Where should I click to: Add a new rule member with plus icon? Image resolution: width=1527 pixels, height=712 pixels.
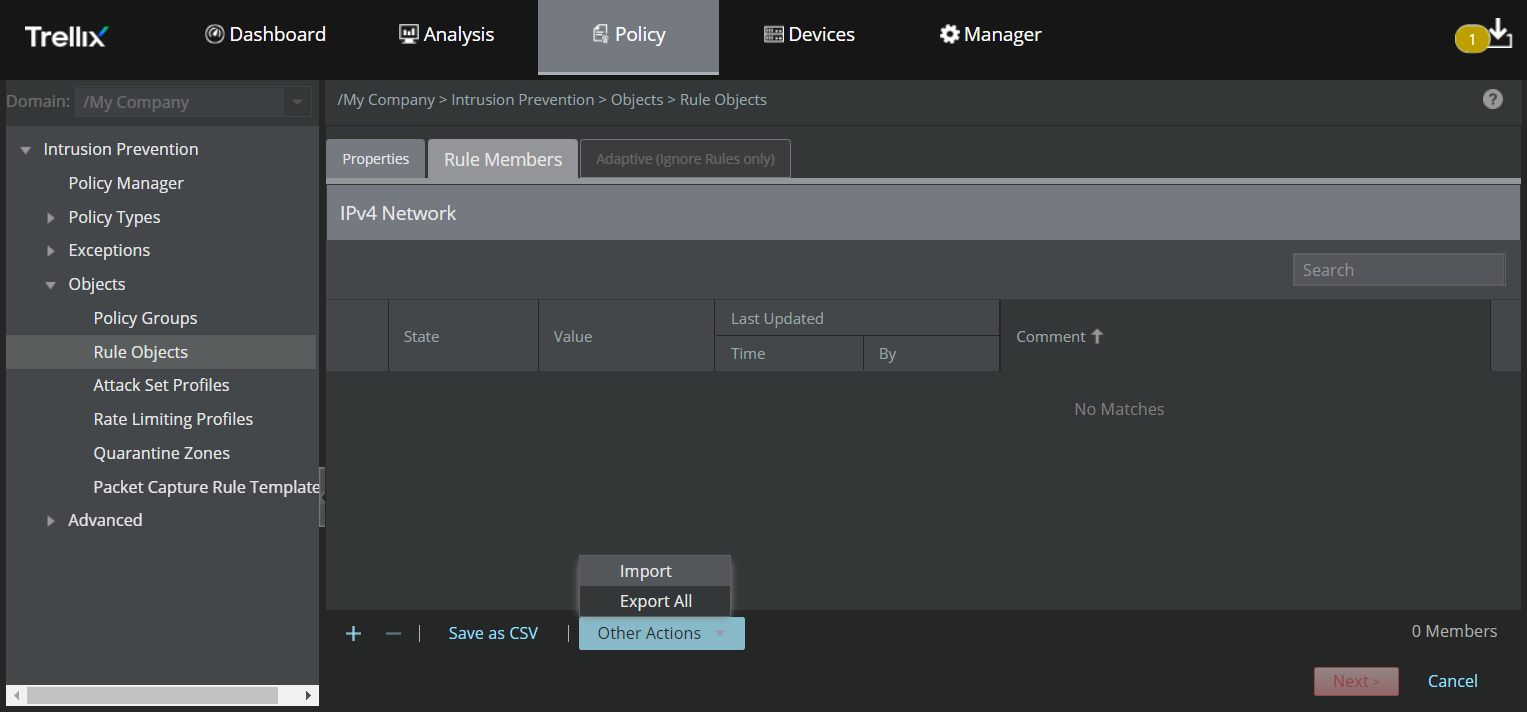[x=353, y=633]
